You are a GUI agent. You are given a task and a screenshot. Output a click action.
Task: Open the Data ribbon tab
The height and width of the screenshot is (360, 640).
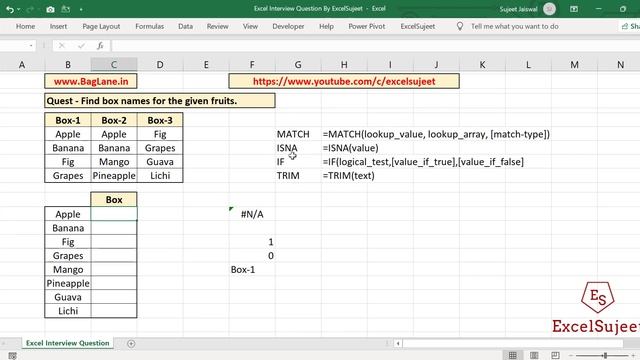point(185,26)
